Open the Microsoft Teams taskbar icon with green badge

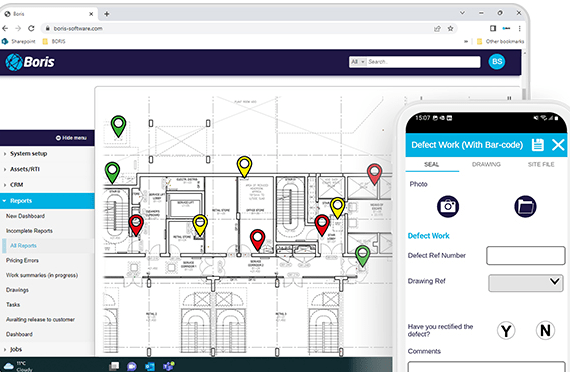click(168, 366)
